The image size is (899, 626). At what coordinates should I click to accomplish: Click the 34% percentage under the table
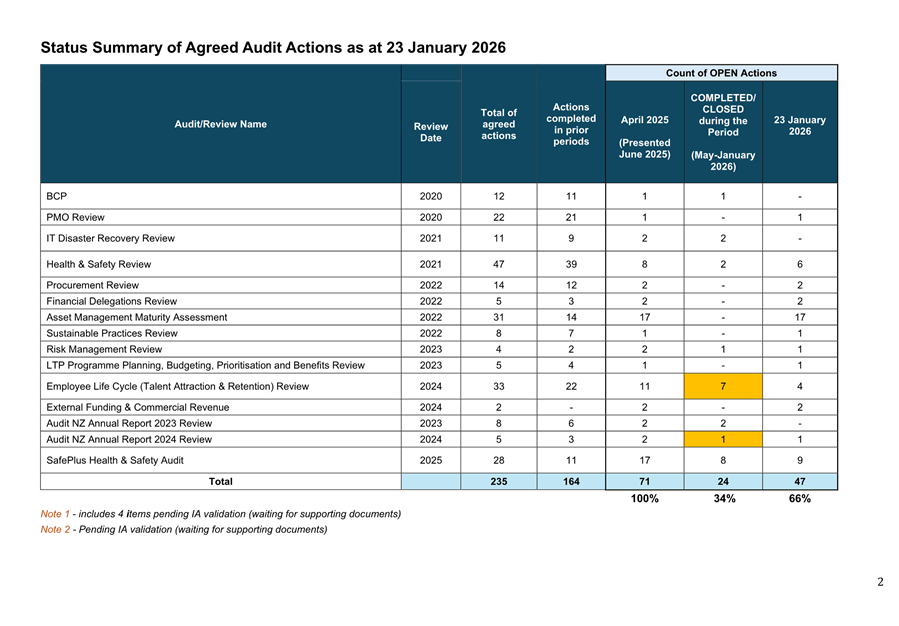(722, 499)
